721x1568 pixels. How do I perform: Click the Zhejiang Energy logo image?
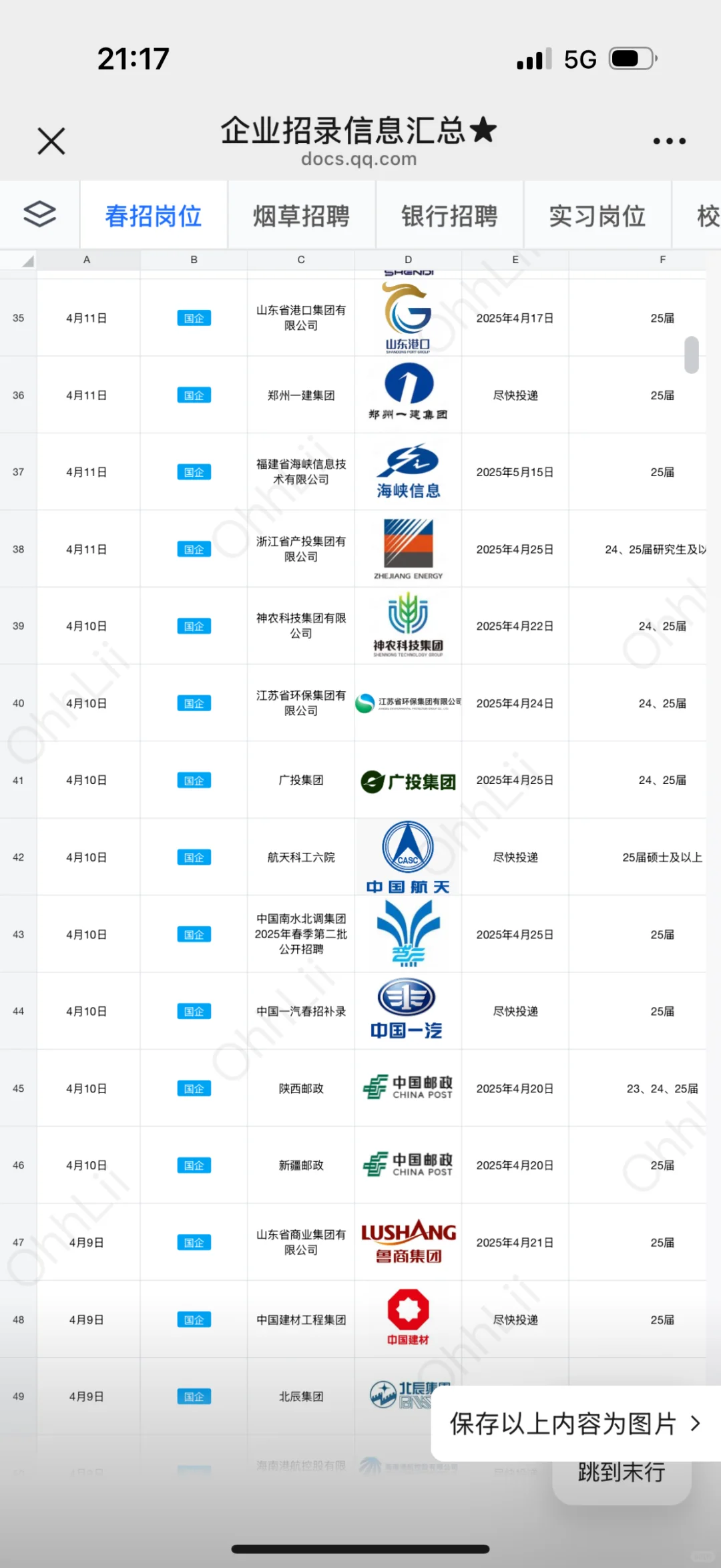(408, 549)
